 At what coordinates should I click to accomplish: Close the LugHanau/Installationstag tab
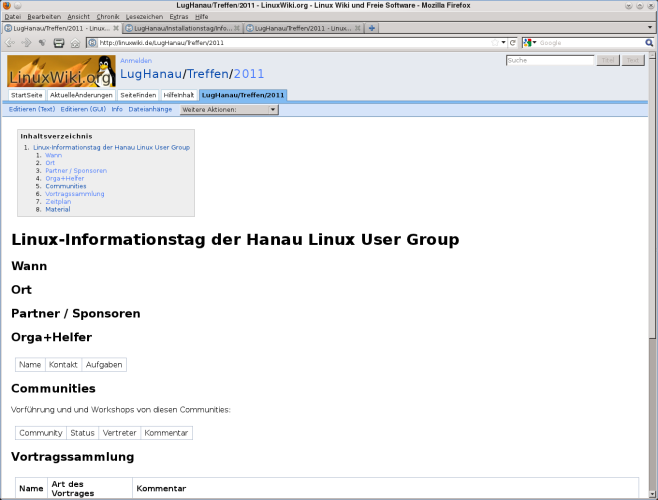(x=238, y=28)
